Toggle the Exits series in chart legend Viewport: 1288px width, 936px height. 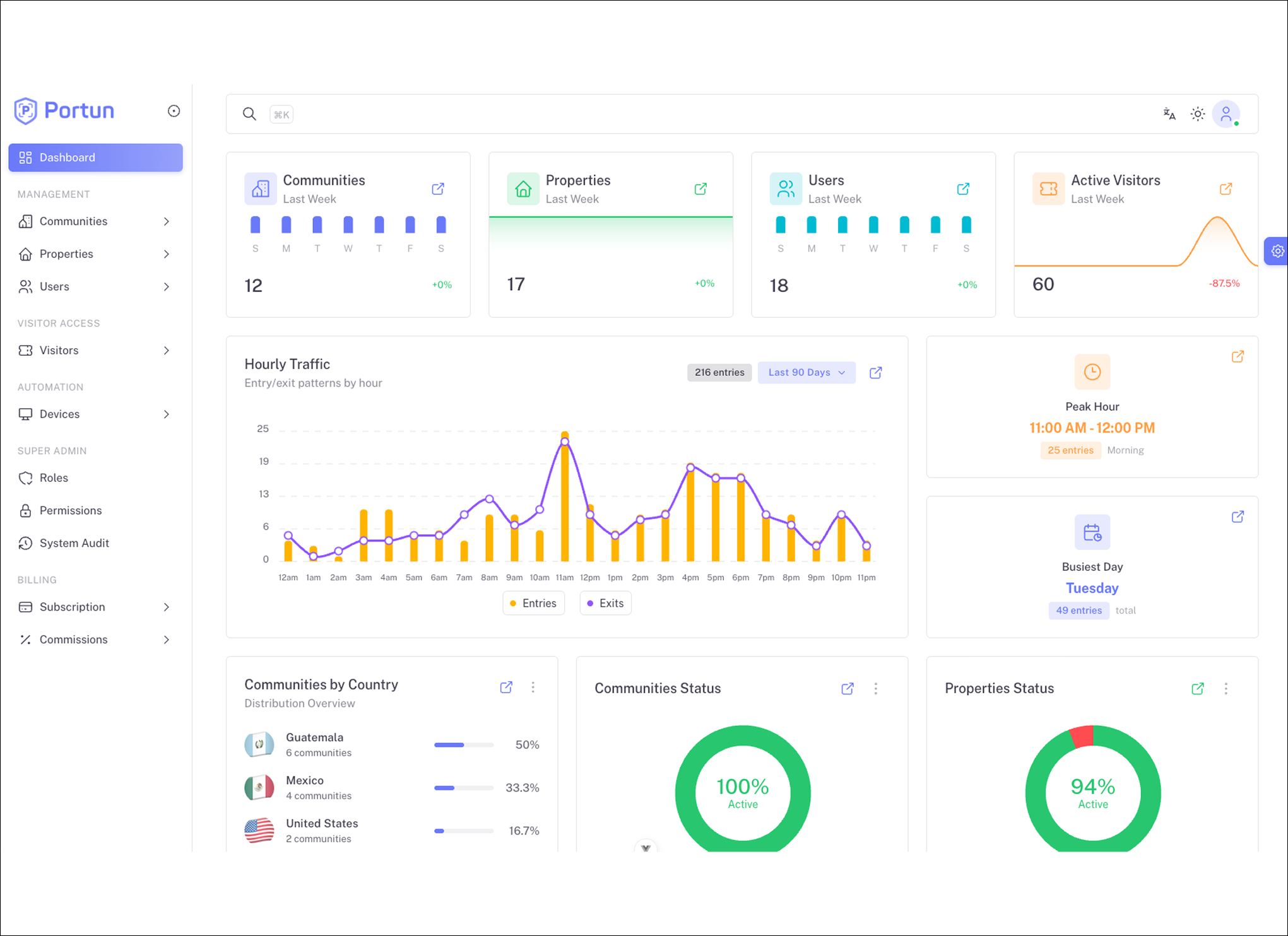605,604
